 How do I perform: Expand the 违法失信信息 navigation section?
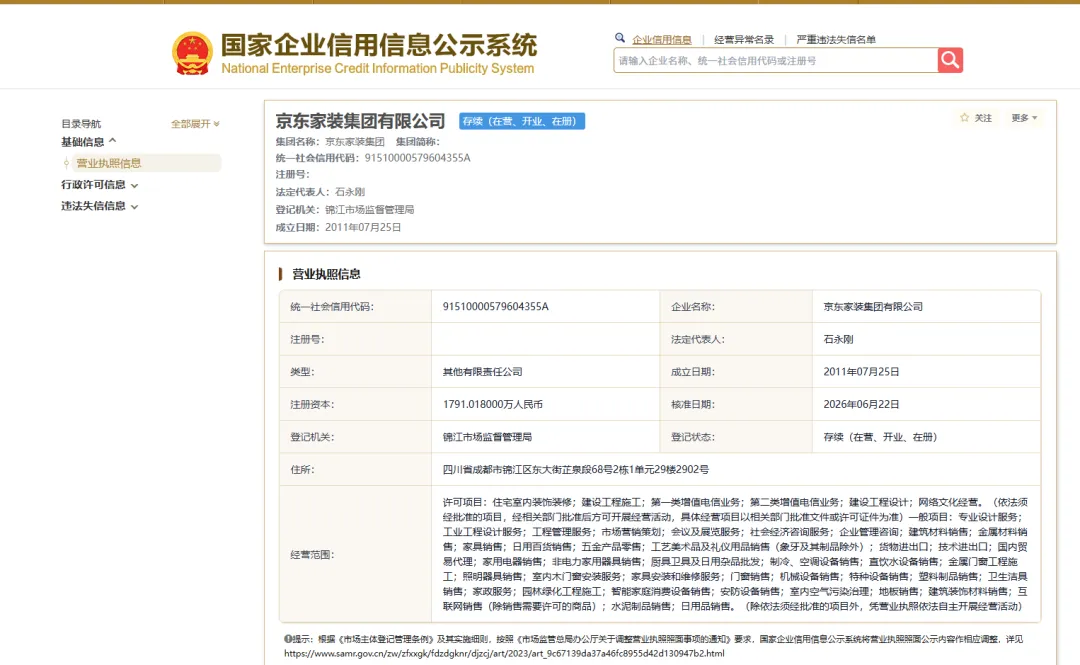tap(99, 206)
